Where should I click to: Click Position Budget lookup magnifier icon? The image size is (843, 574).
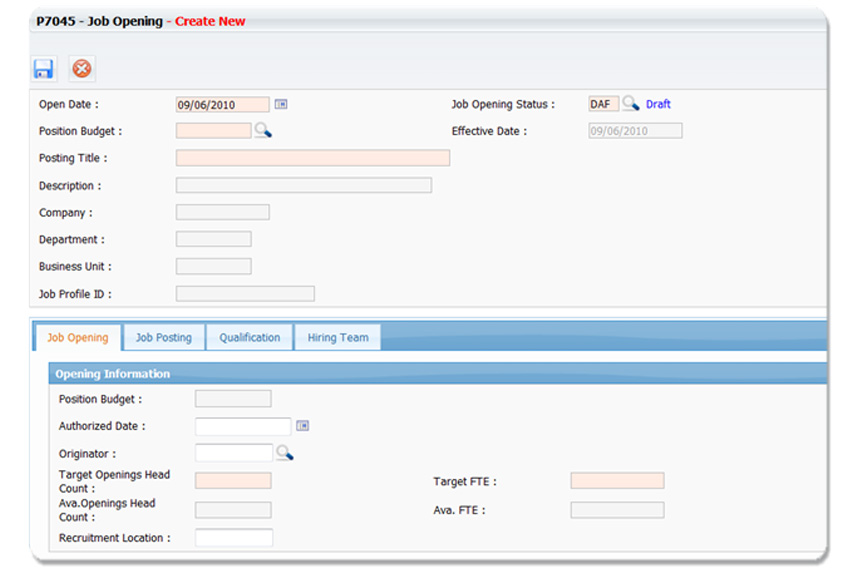pos(262,130)
